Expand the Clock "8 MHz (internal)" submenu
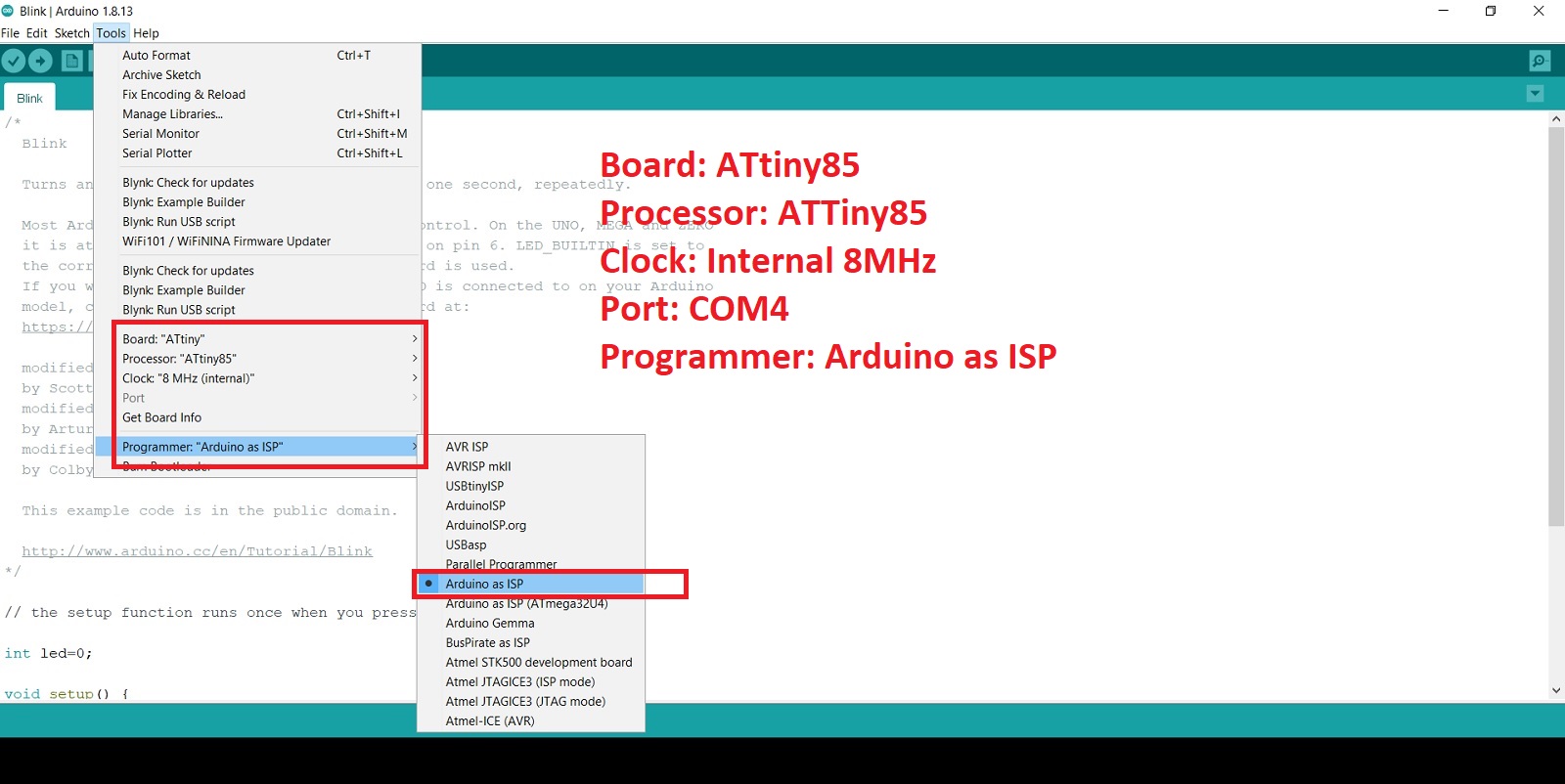1565x784 pixels. pos(258,378)
